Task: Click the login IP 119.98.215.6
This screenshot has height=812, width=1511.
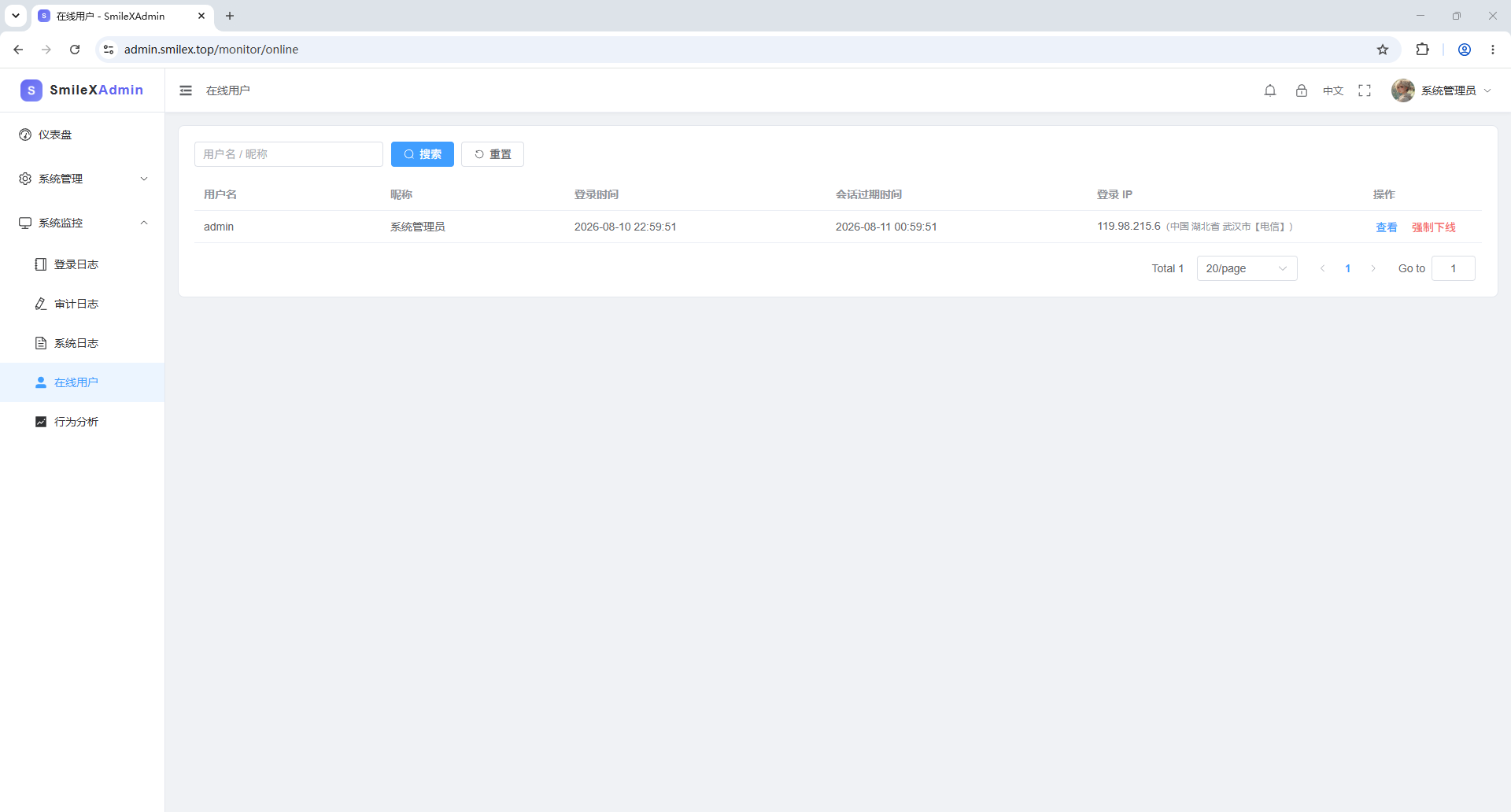Action: [x=1129, y=227]
